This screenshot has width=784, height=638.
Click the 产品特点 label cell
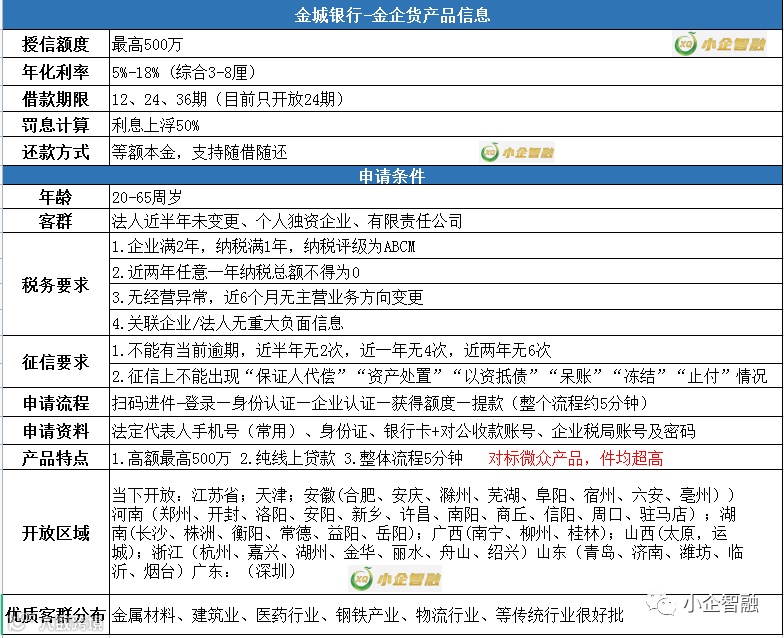coord(56,457)
